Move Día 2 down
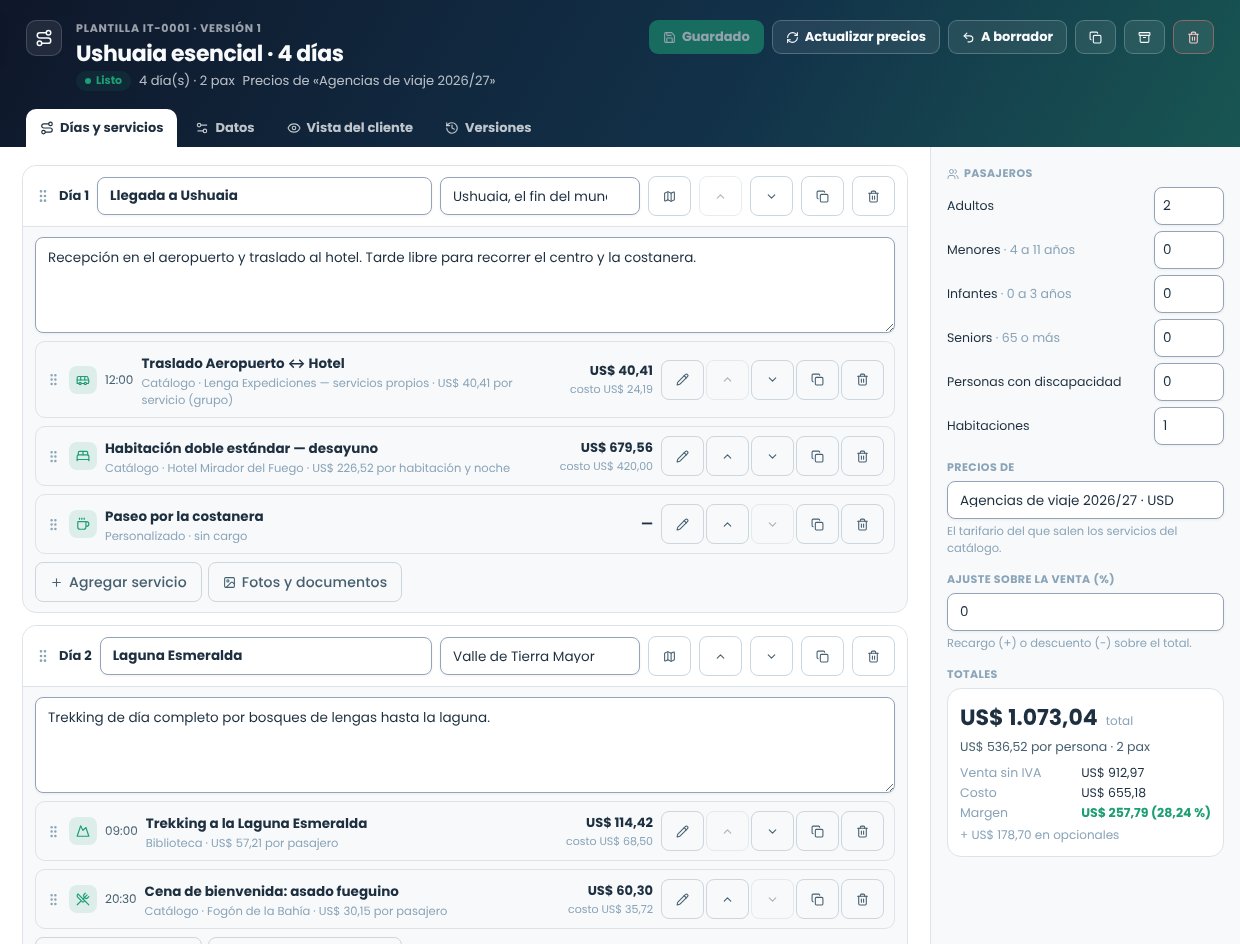Viewport: 1240px width, 944px height. 771,656
